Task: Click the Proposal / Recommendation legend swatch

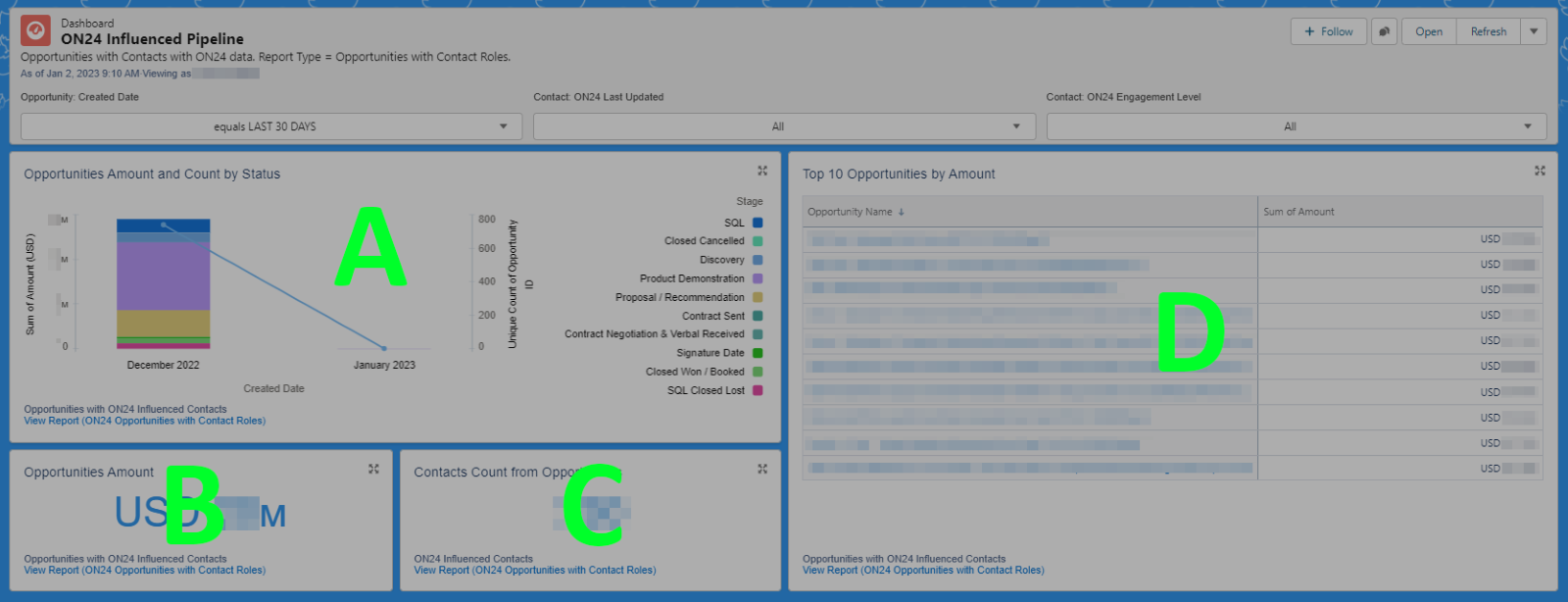Action: pyautogui.click(x=758, y=297)
